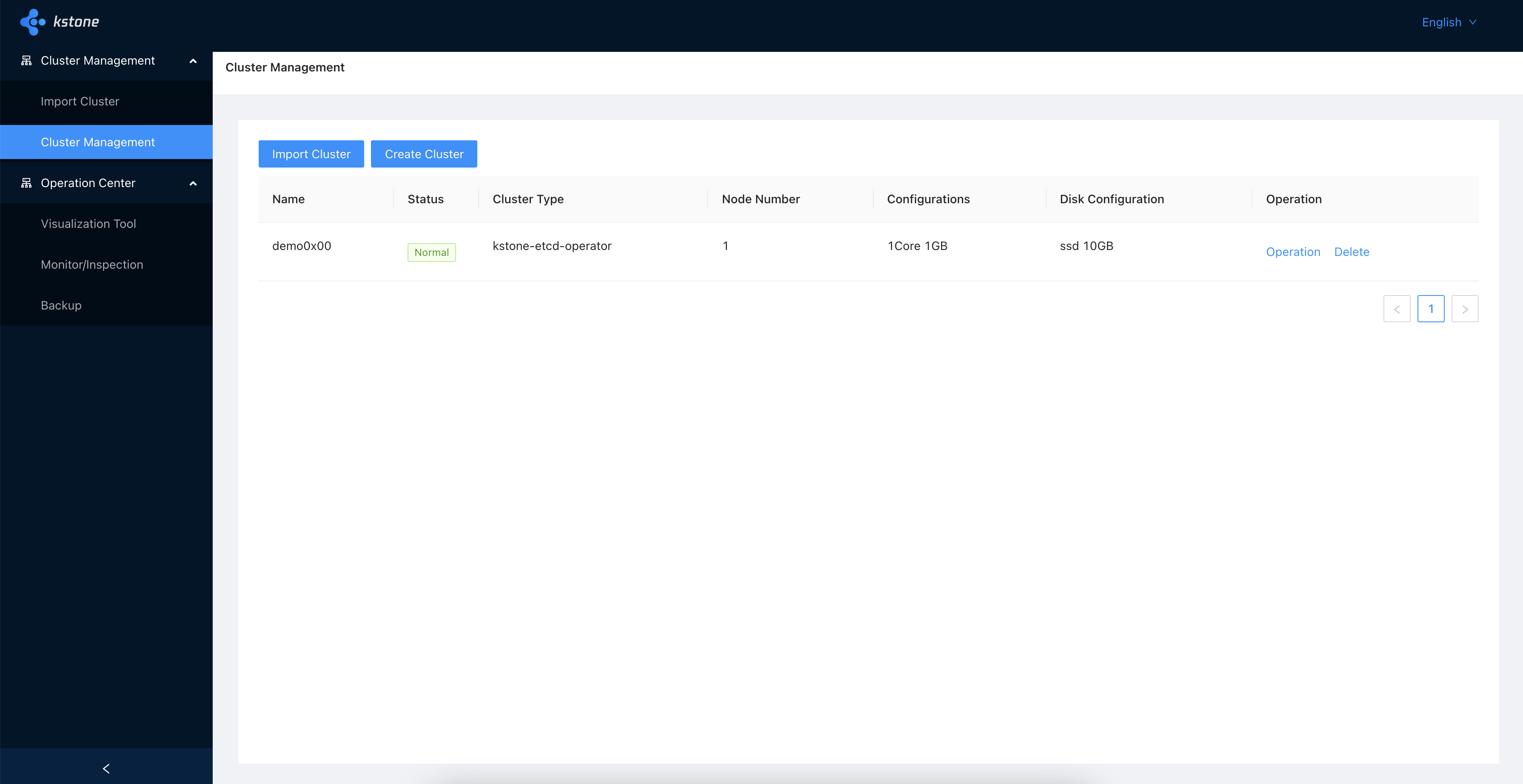Screen dimensions: 1523x784
Task: Click the Monitor/Inspection menu item
Action: [x=91, y=263]
